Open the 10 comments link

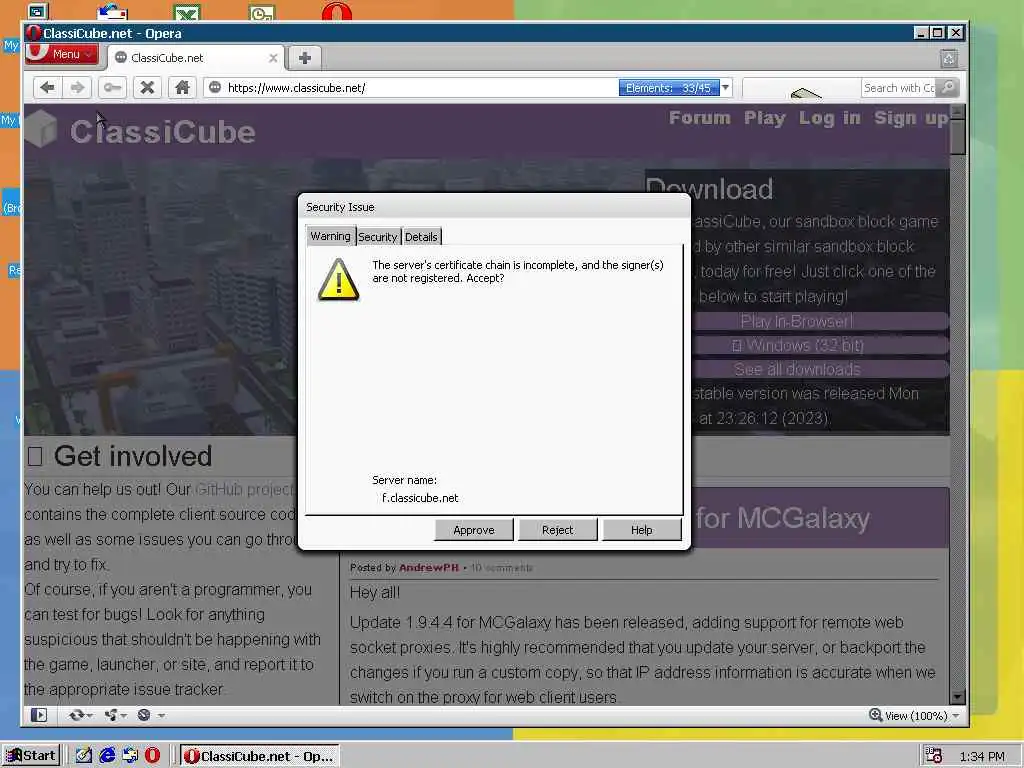coord(501,568)
